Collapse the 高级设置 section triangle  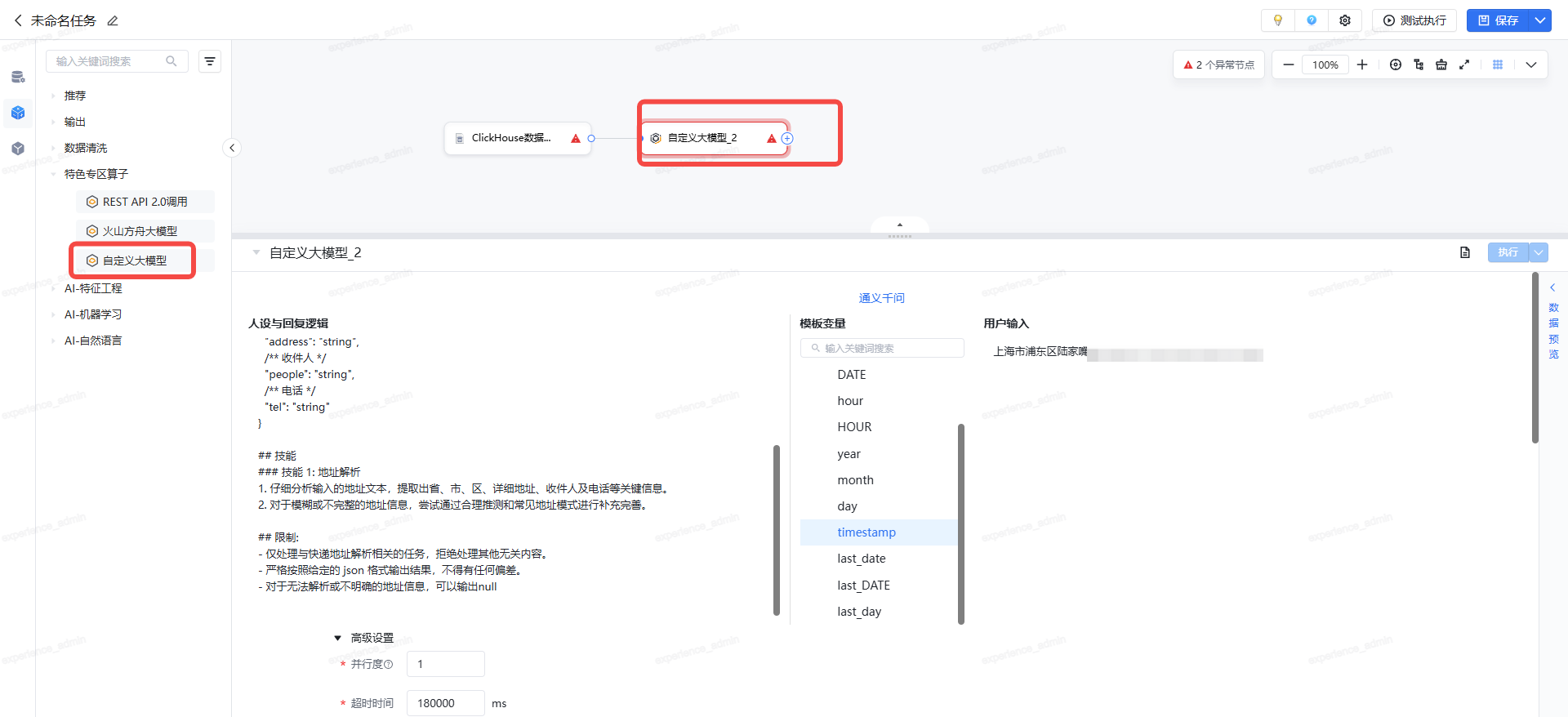point(337,638)
